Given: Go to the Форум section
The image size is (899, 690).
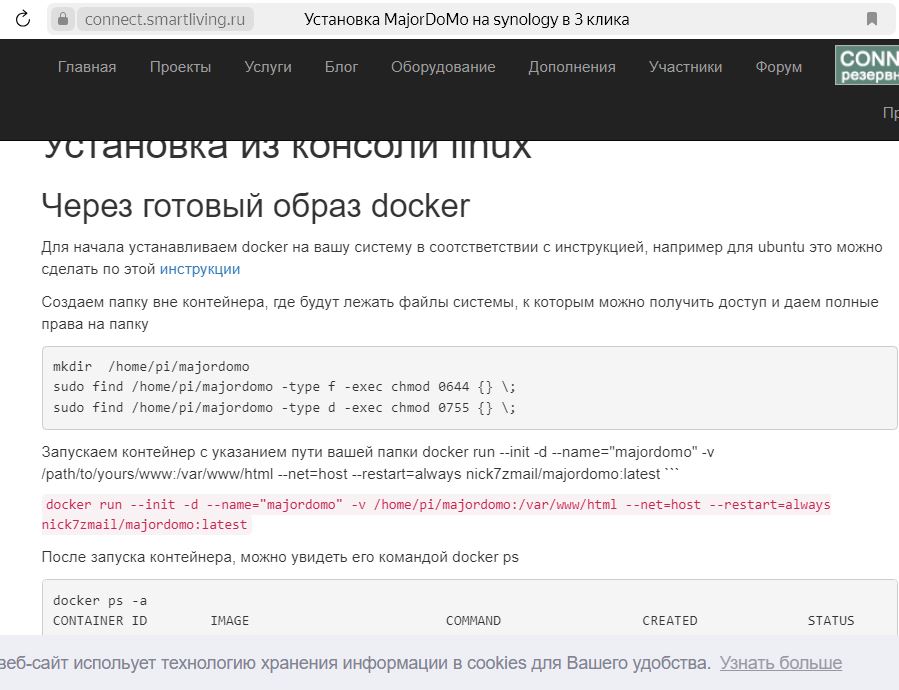Looking at the screenshot, I should (779, 67).
